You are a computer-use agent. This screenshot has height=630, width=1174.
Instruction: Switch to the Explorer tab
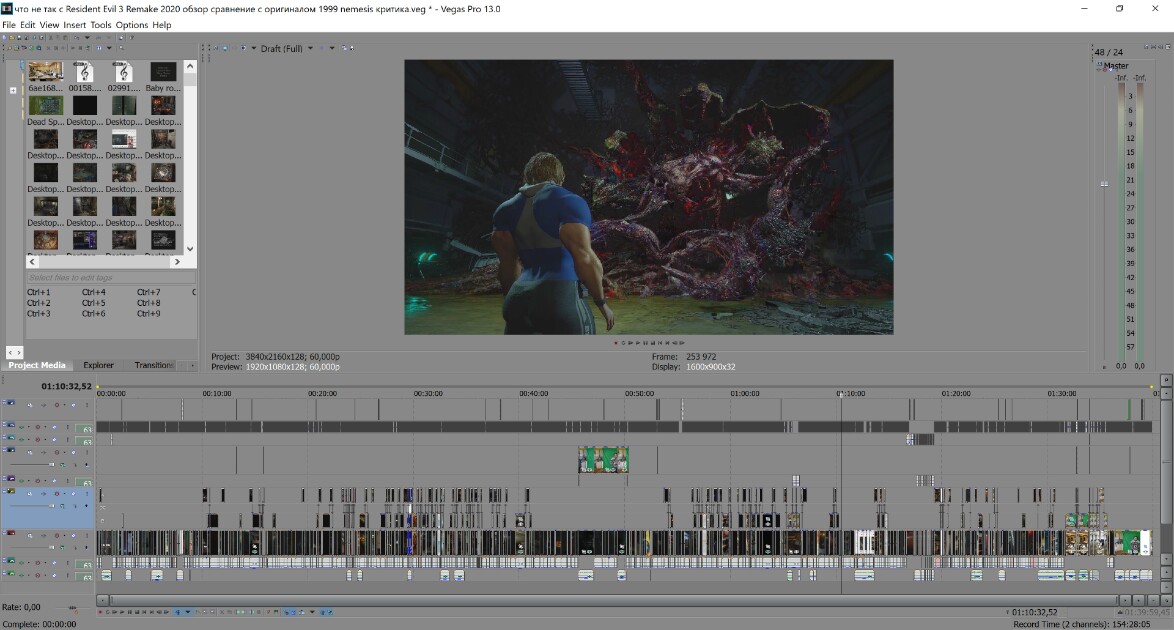tap(98, 365)
